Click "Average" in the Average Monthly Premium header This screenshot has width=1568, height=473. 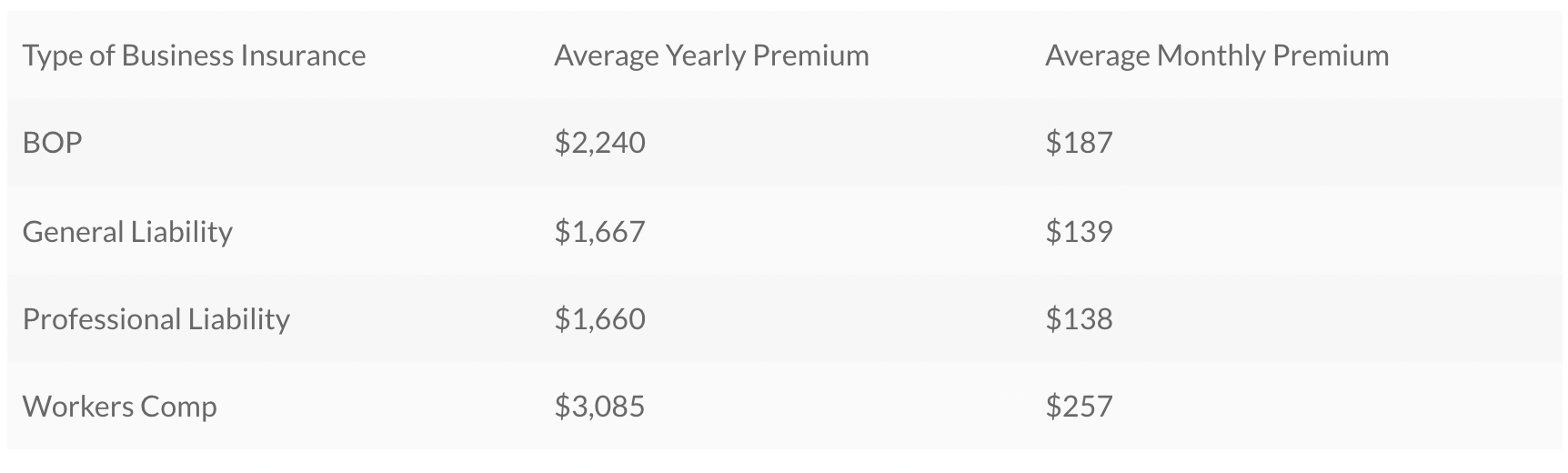click(1097, 56)
